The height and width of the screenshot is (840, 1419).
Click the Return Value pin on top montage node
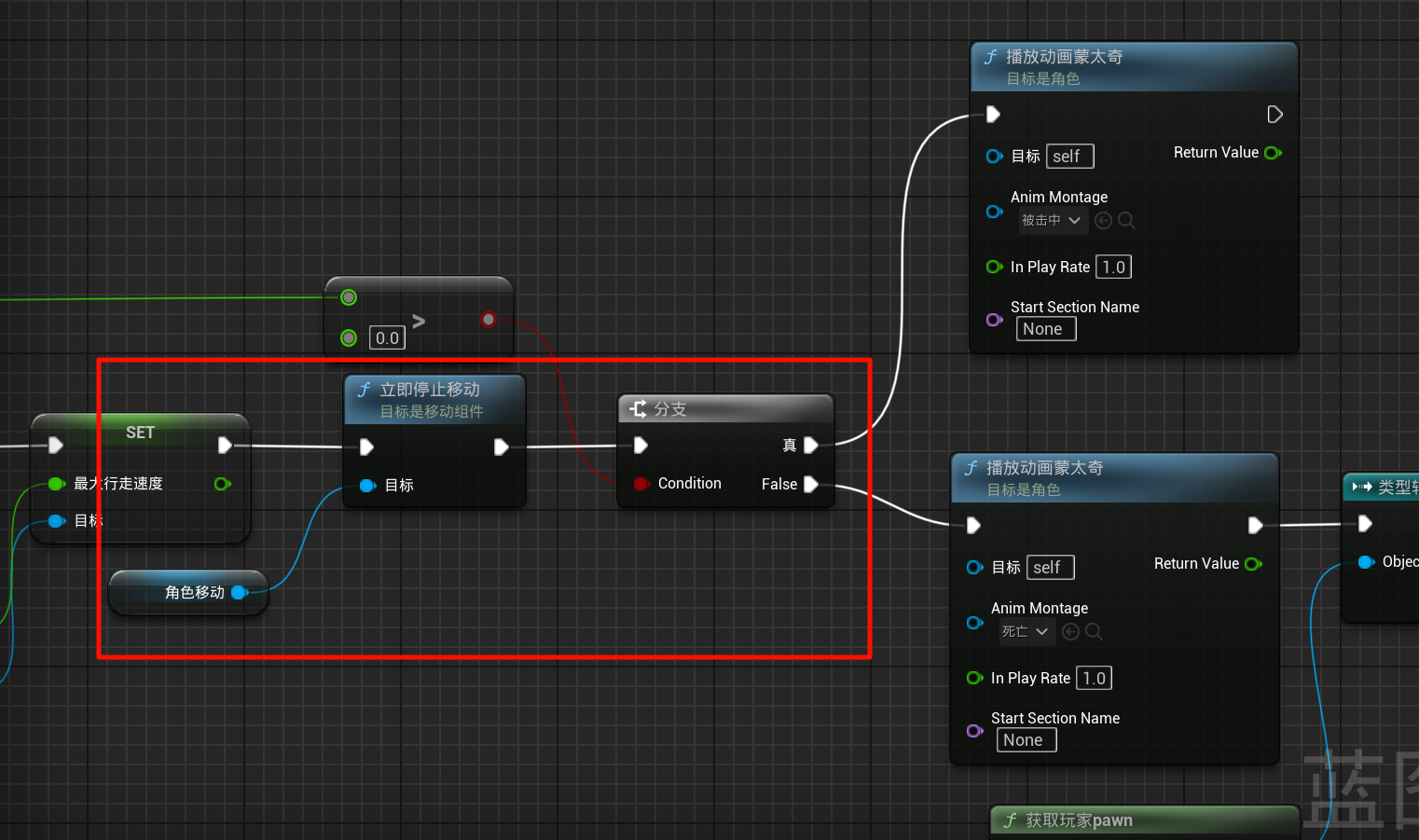[x=1273, y=153]
